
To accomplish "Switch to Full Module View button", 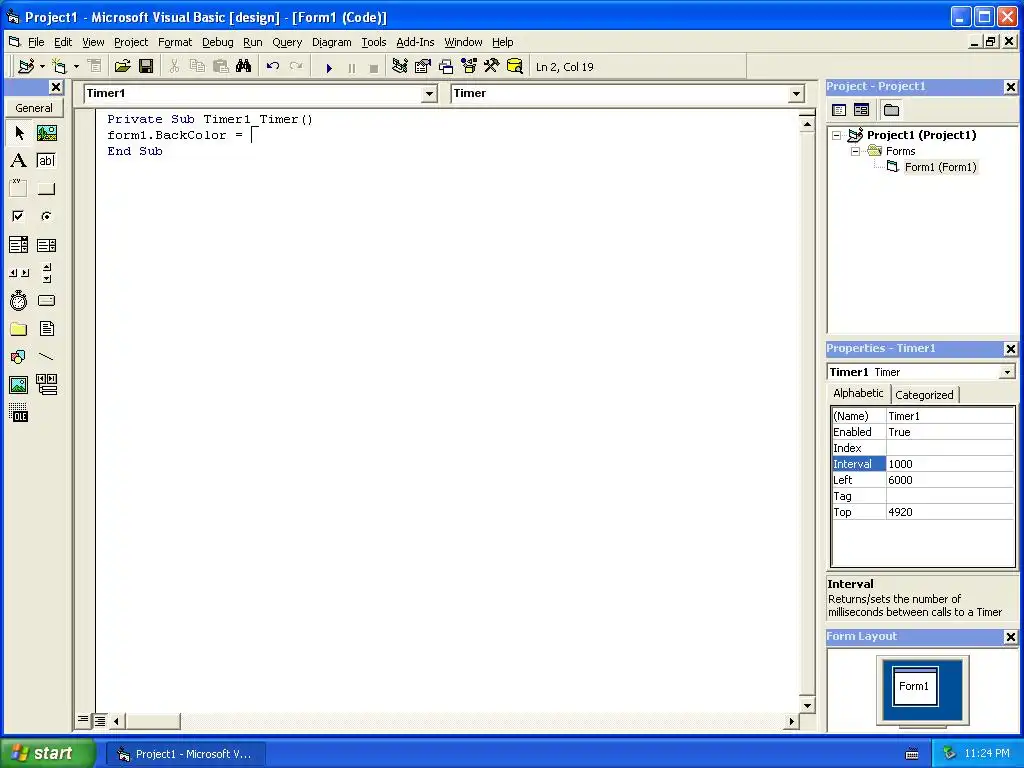I will [x=100, y=721].
